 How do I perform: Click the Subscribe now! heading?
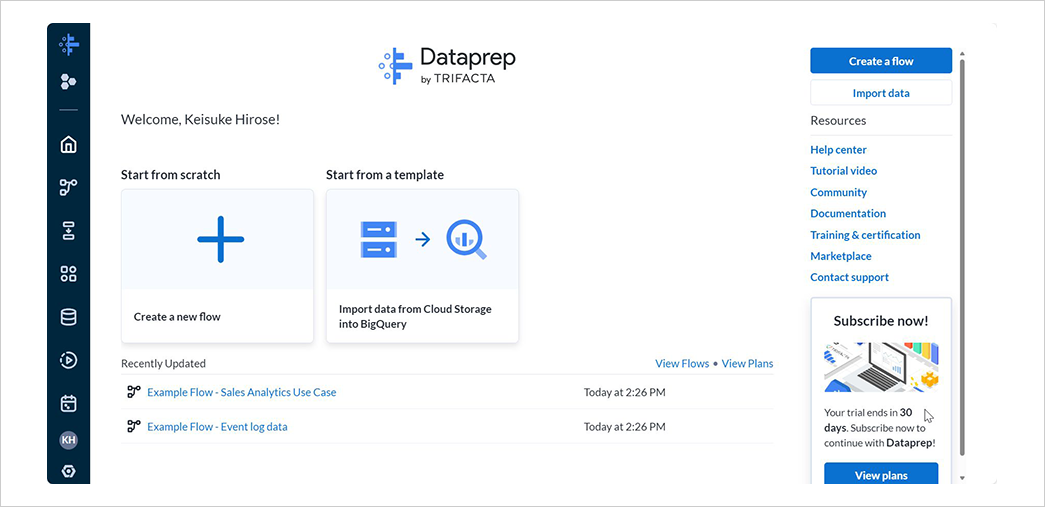881,321
